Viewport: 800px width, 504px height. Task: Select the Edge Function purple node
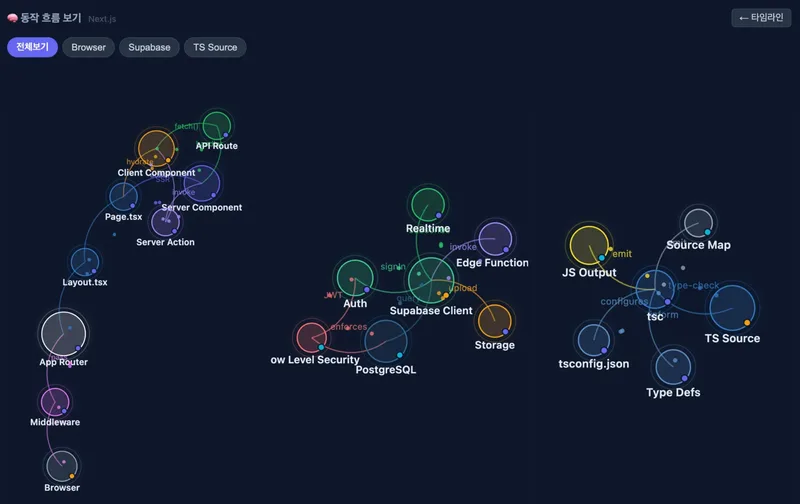tap(495, 239)
